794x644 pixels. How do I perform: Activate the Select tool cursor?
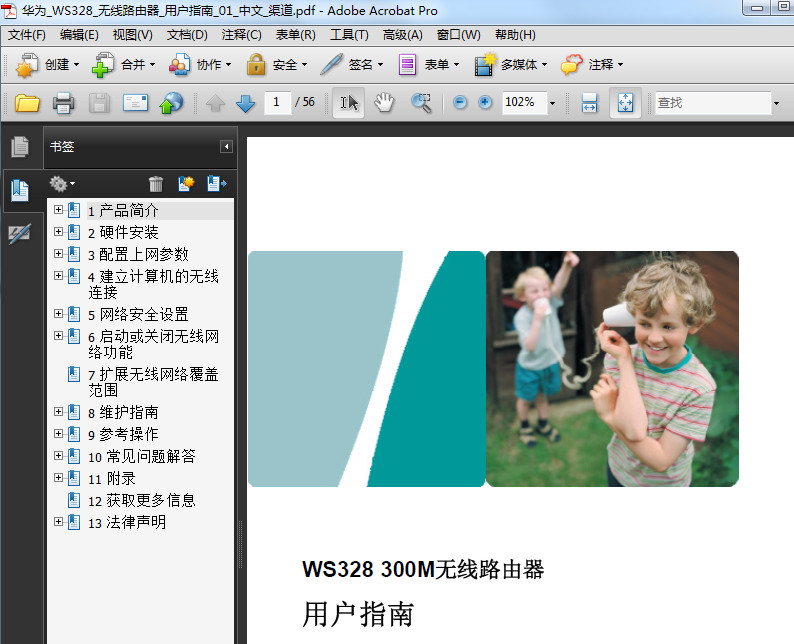pos(348,103)
